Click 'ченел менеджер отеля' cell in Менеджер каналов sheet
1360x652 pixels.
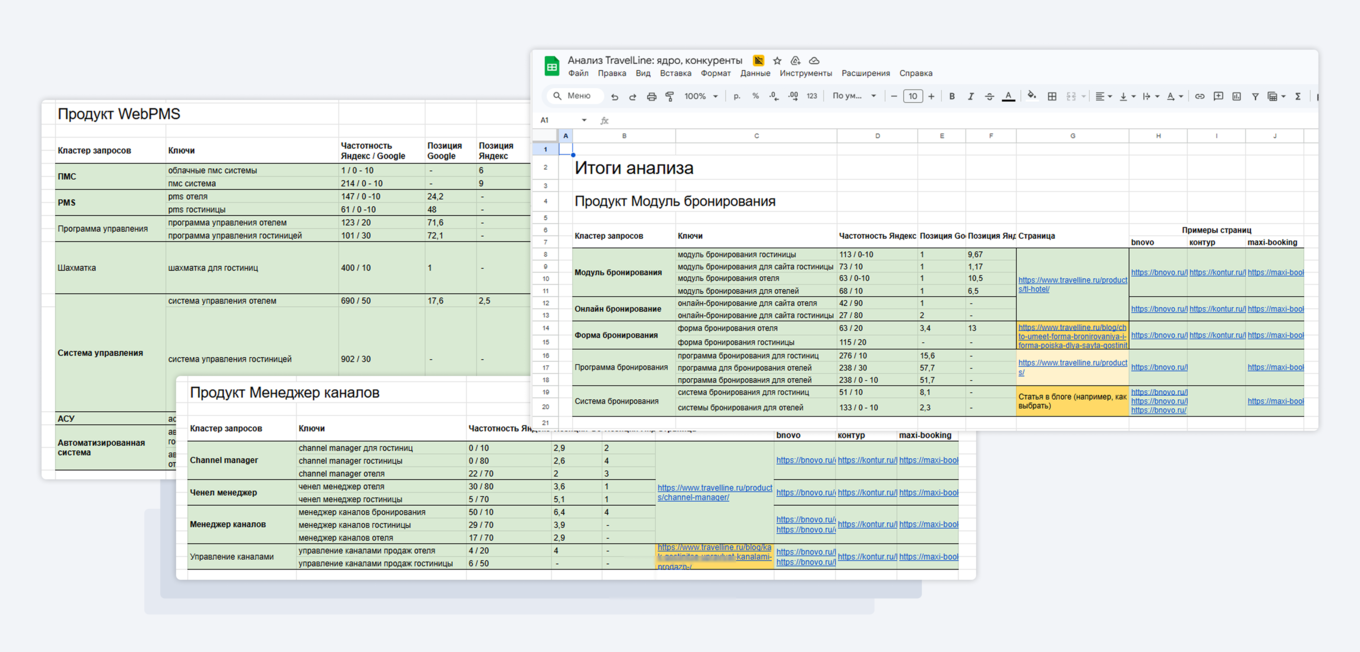point(383,486)
